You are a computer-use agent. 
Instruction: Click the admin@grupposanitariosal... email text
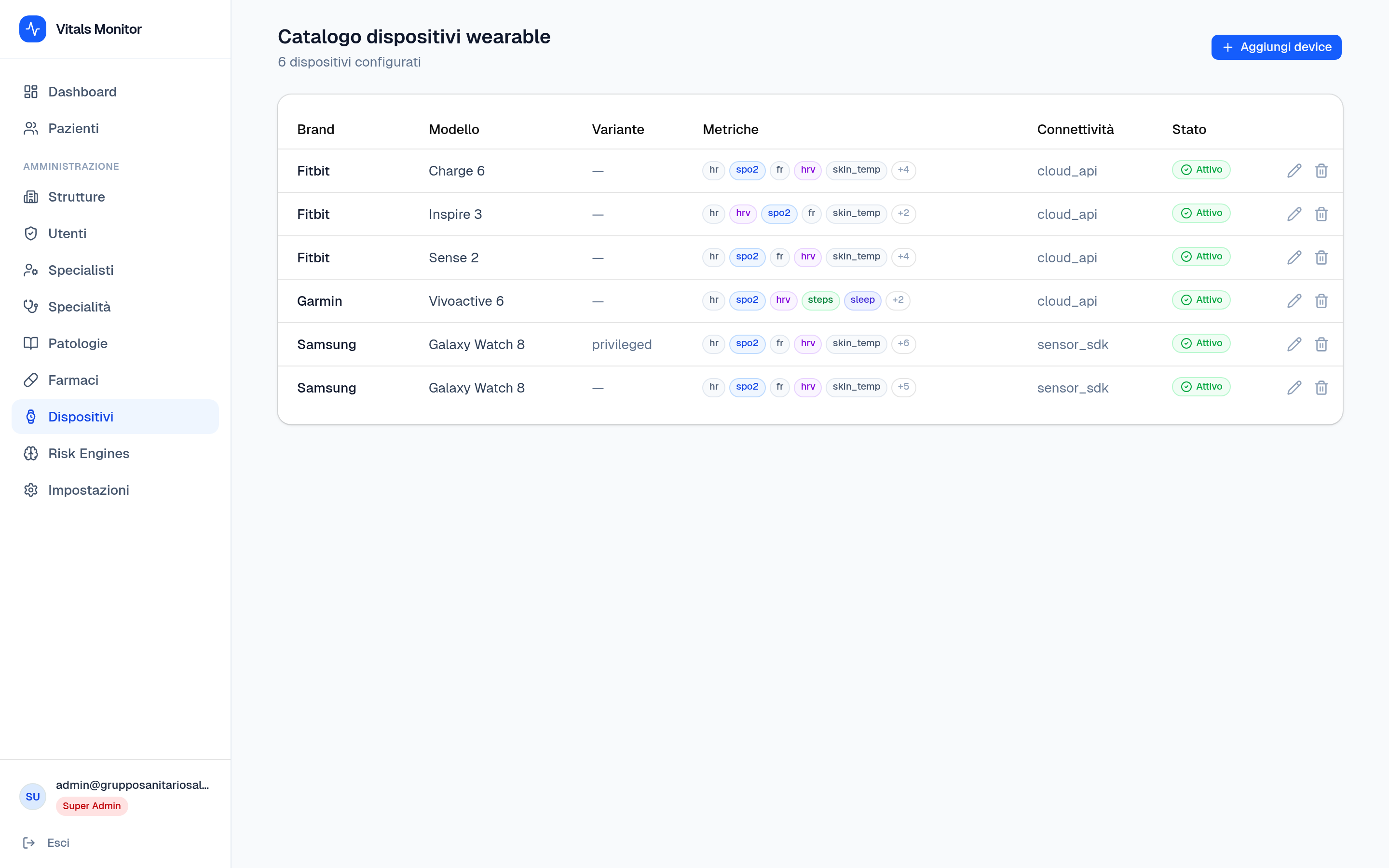click(133, 785)
